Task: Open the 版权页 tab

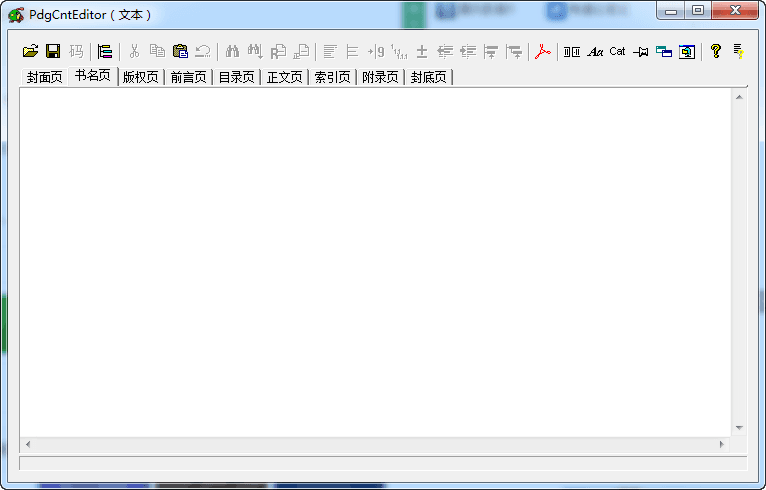Action: [140, 77]
